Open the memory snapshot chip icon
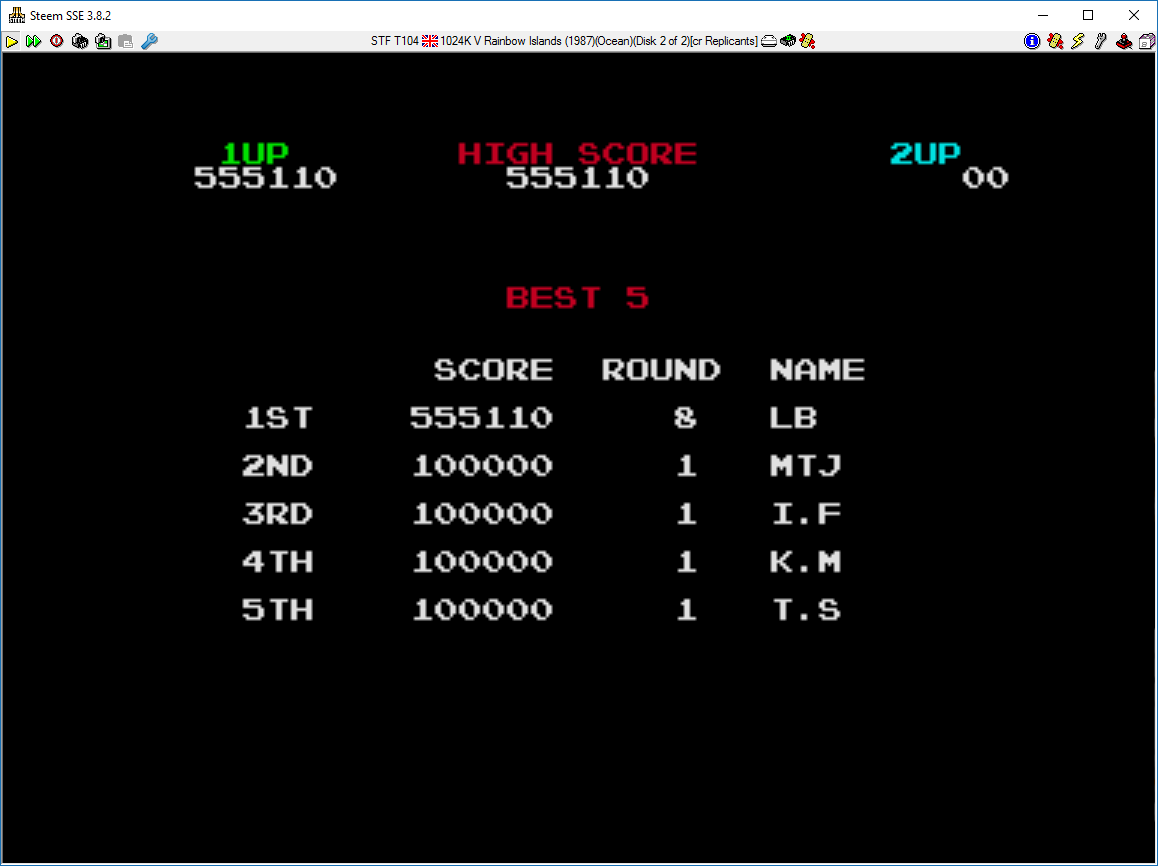 pyautogui.click(x=80, y=41)
